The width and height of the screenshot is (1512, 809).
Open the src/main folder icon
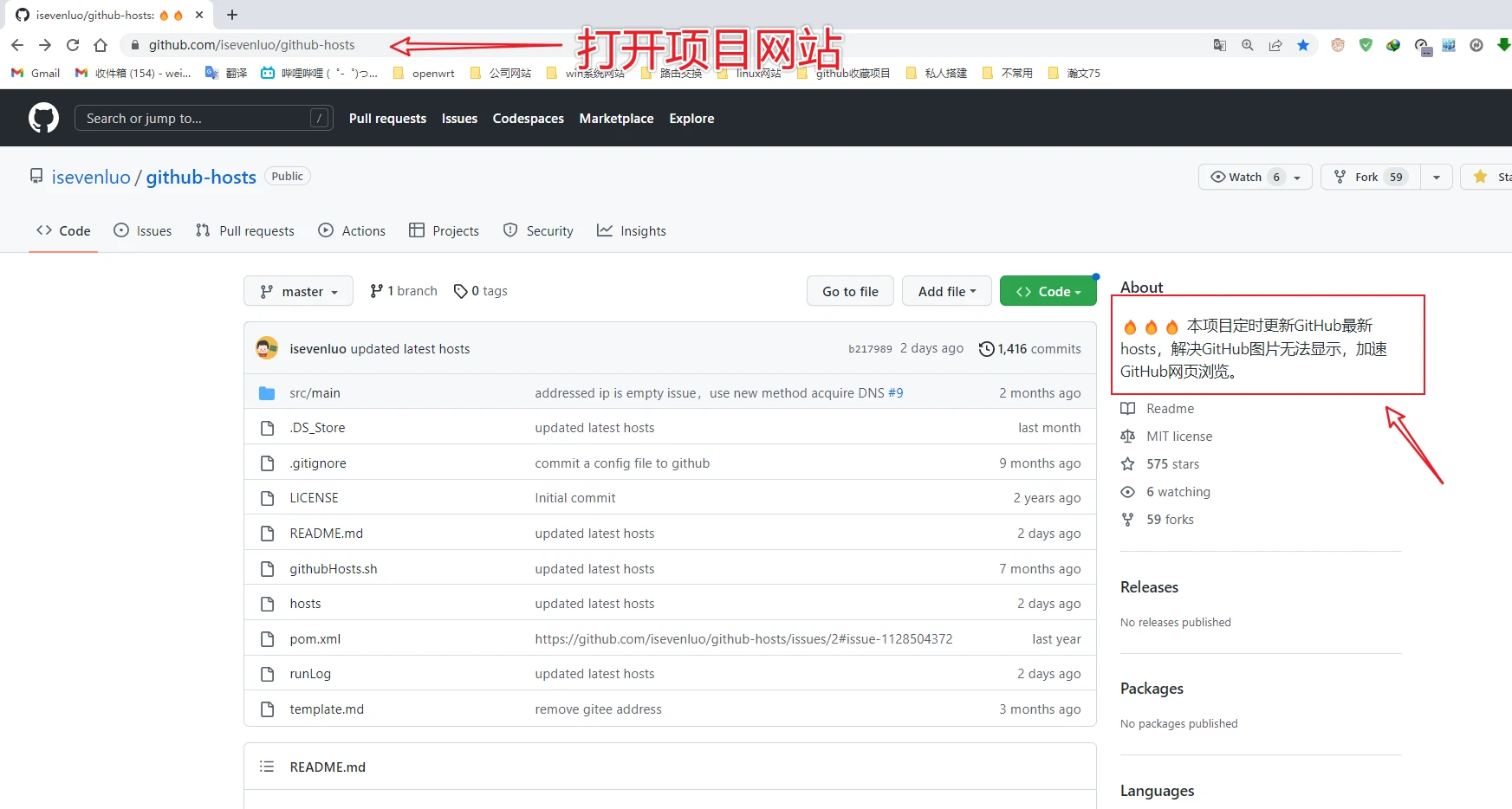pos(267,393)
